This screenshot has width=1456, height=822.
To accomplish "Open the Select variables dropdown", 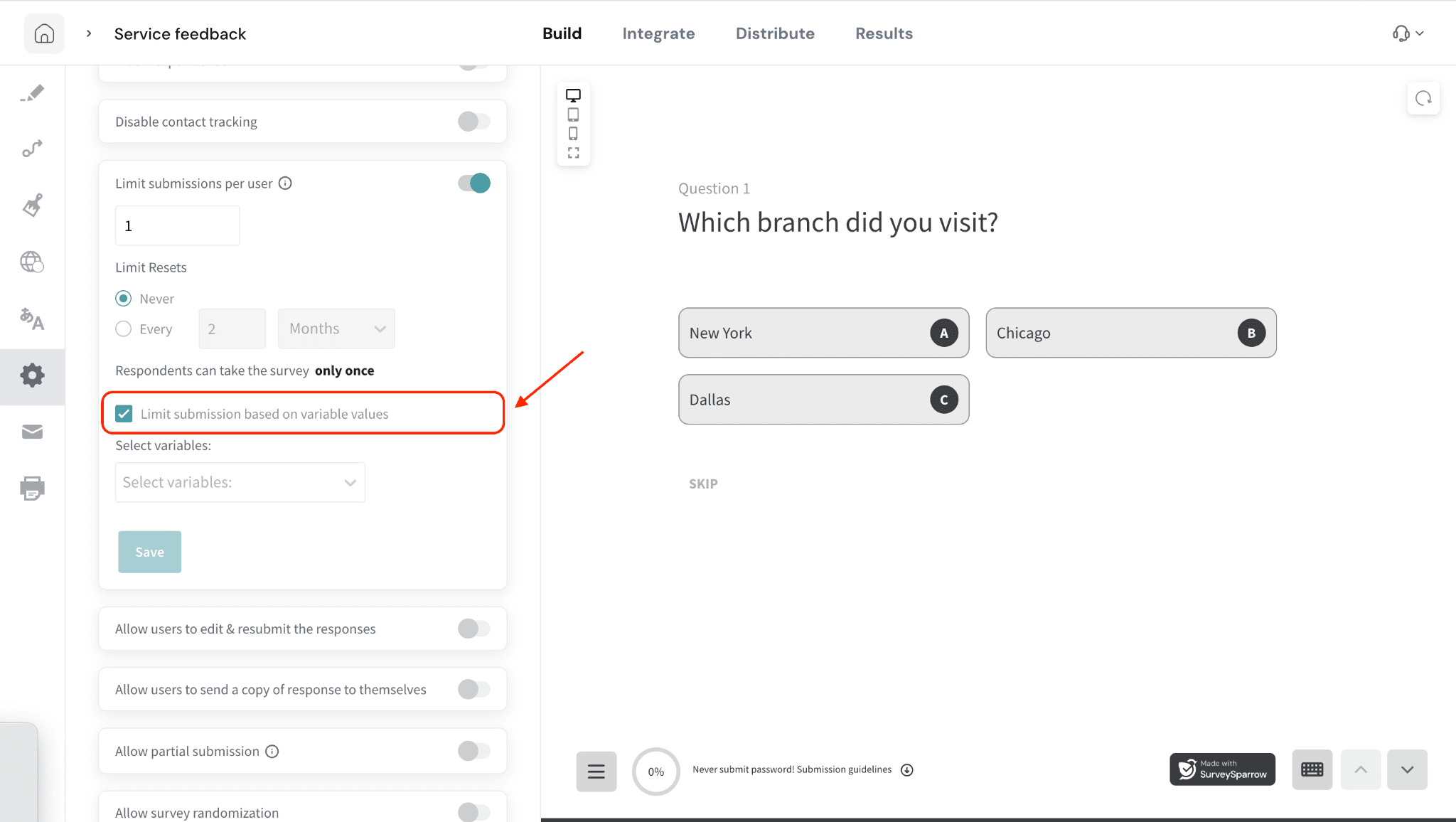I will click(240, 482).
